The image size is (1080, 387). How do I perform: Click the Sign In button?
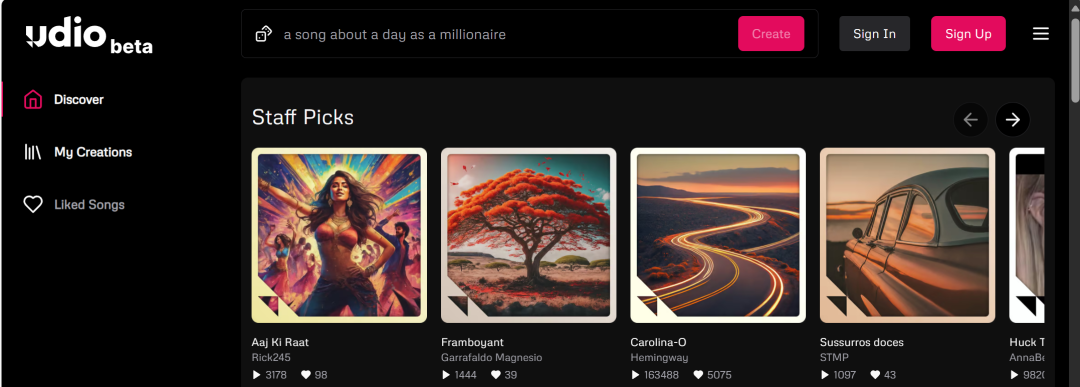tap(874, 34)
